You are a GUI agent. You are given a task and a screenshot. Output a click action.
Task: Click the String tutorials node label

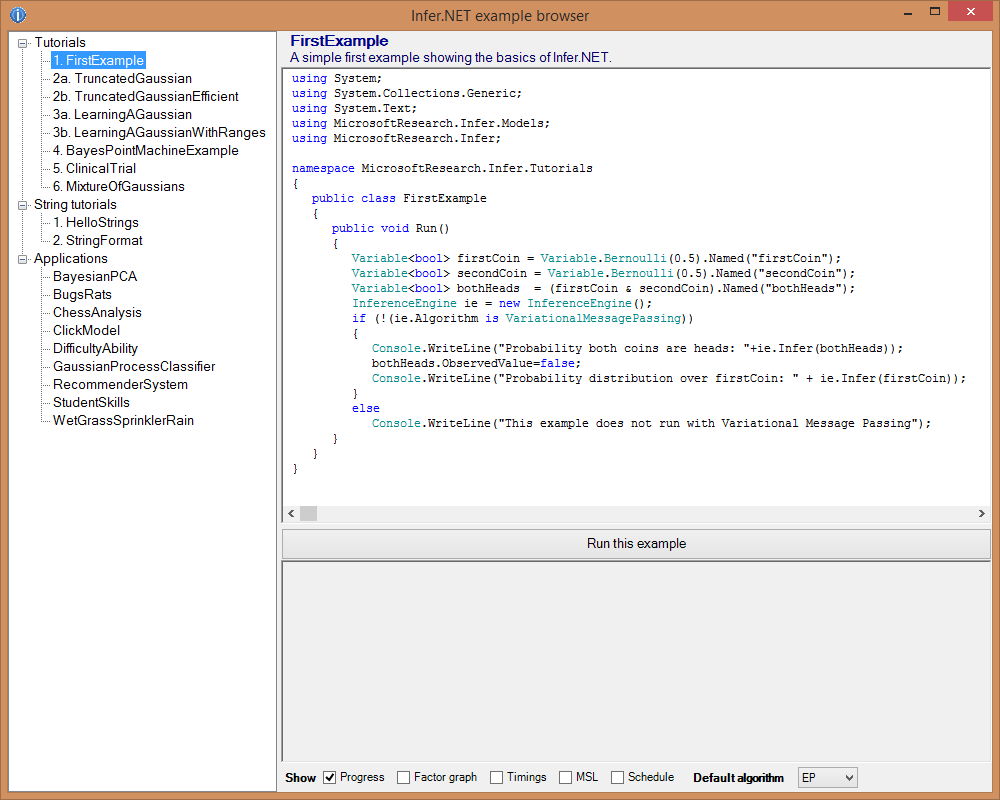click(x=75, y=205)
